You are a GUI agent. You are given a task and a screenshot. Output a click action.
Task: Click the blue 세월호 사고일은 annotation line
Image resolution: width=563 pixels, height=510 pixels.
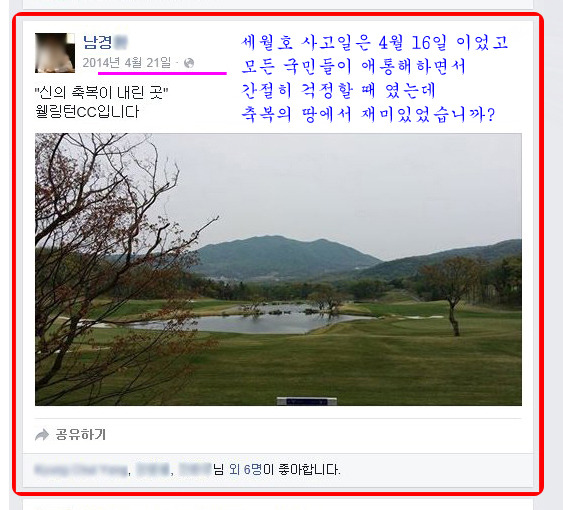374,42
